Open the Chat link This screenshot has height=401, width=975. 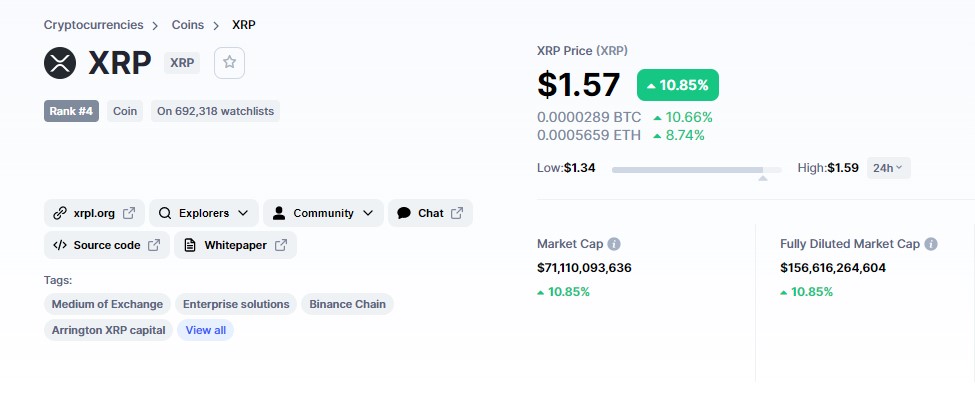click(430, 213)
